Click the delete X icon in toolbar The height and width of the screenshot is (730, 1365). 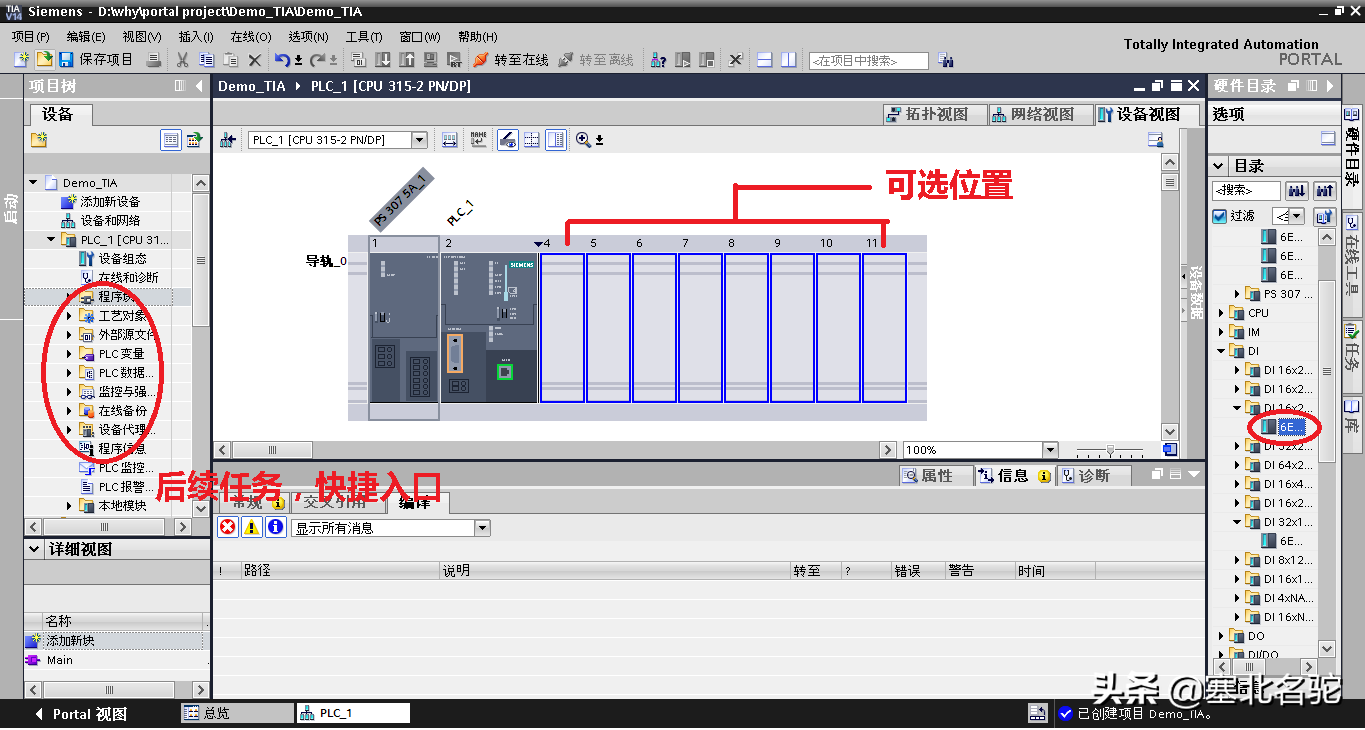tap(255, 60)
